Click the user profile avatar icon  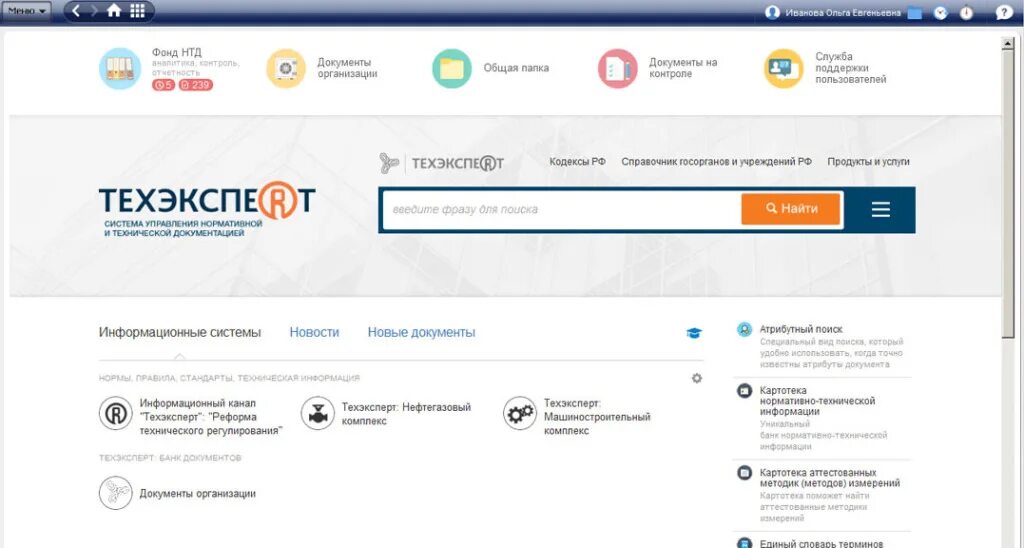pos(773,12)
